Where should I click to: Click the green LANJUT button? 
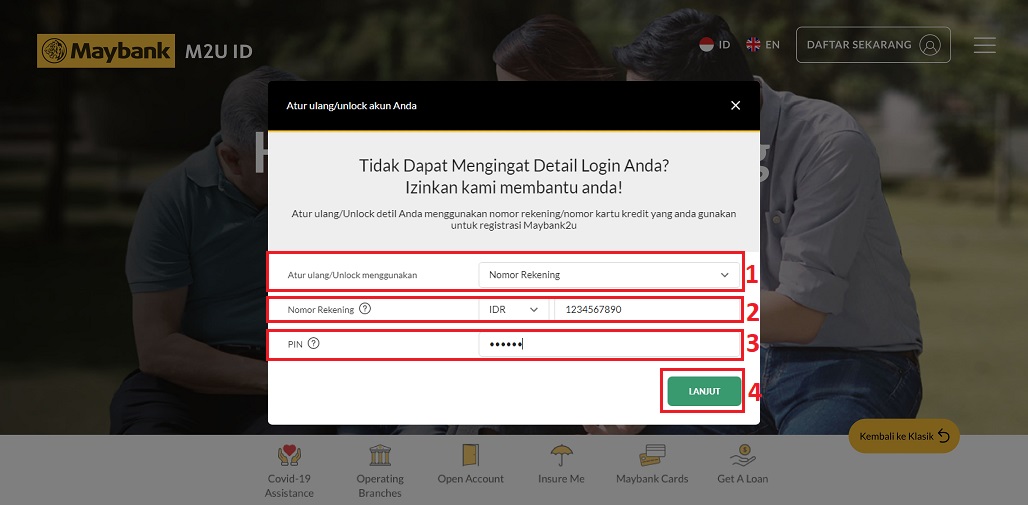704,392
